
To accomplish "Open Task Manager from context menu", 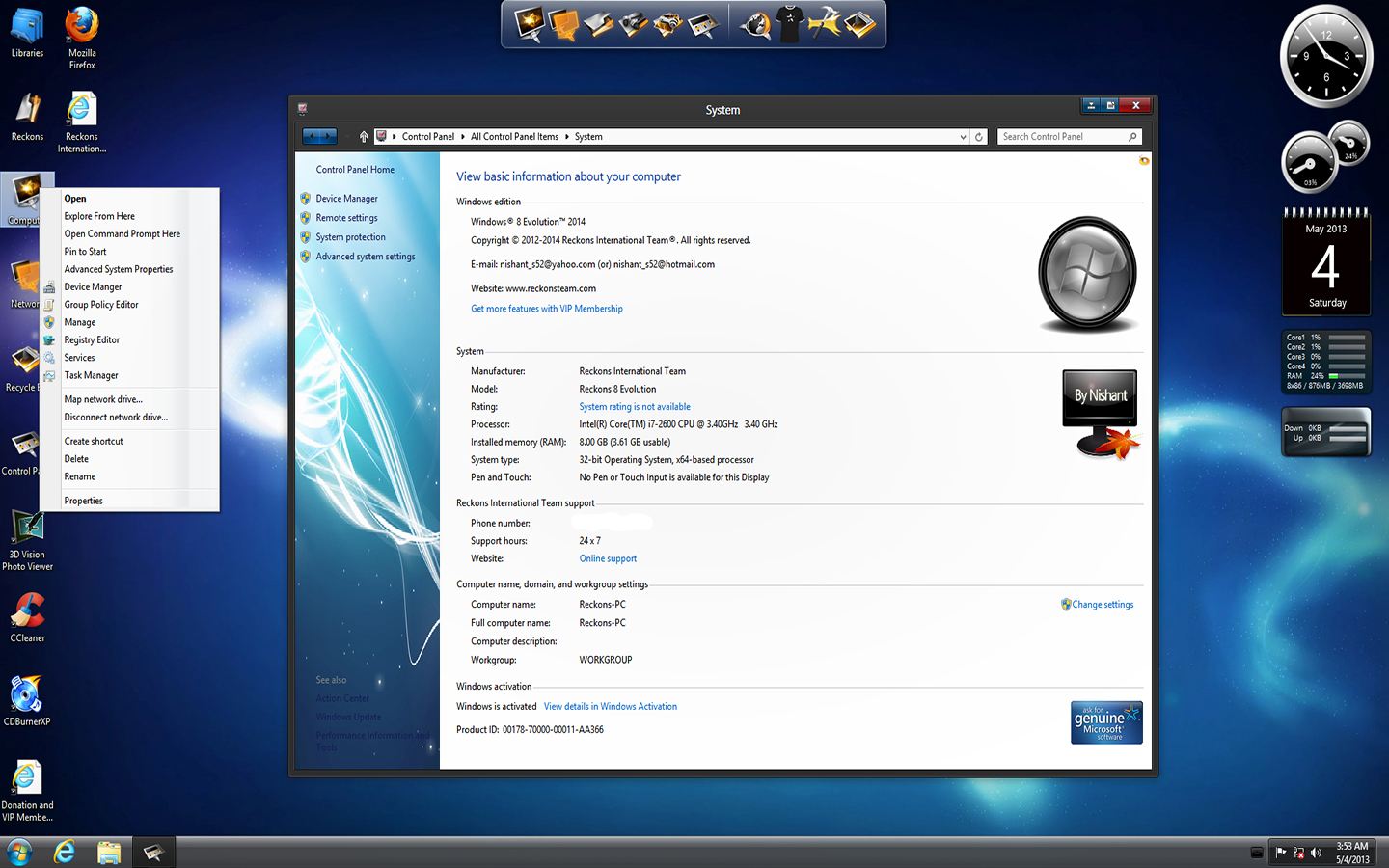I will coord(129,376).
